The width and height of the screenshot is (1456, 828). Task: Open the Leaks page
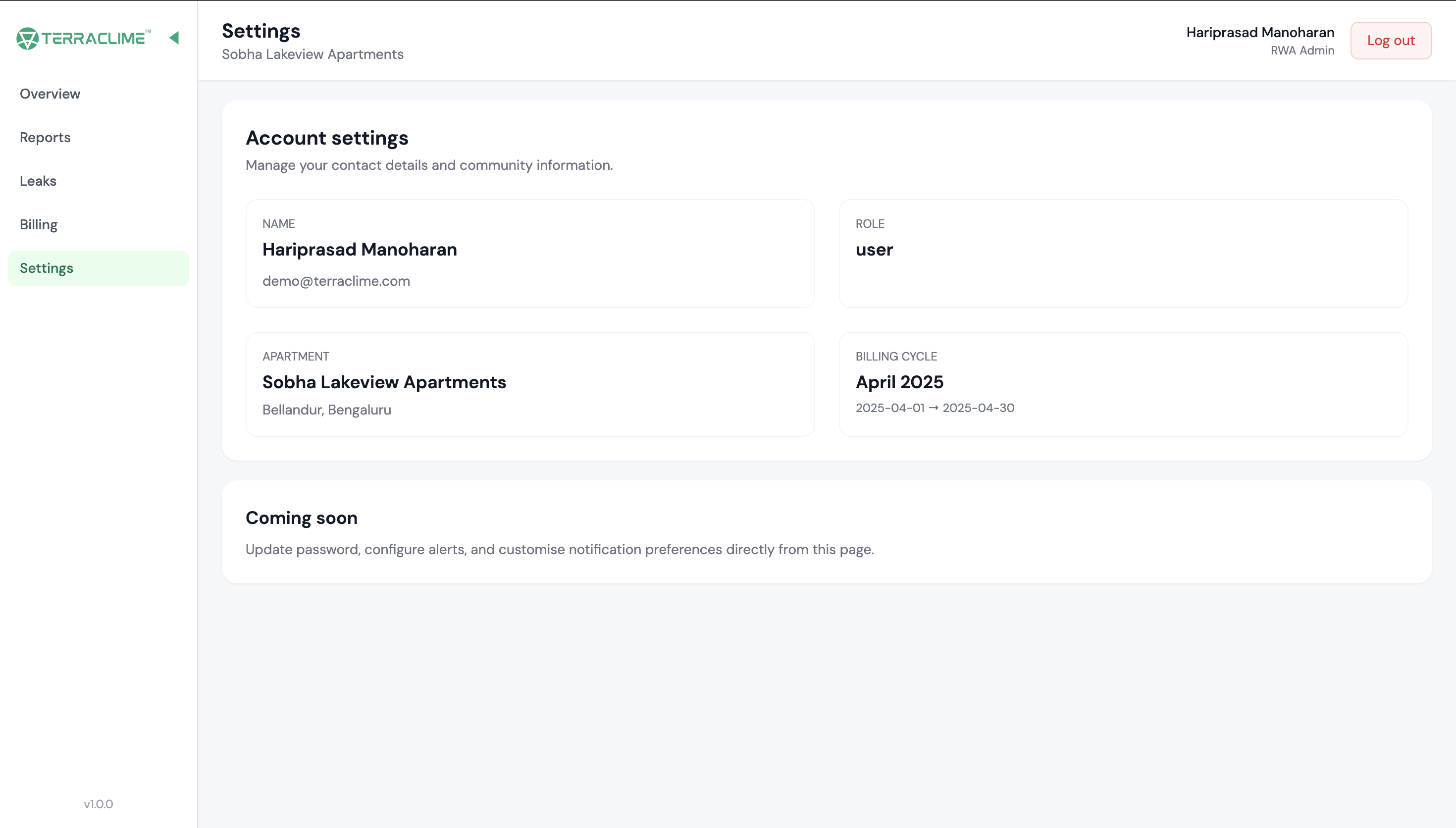(99, 181)
